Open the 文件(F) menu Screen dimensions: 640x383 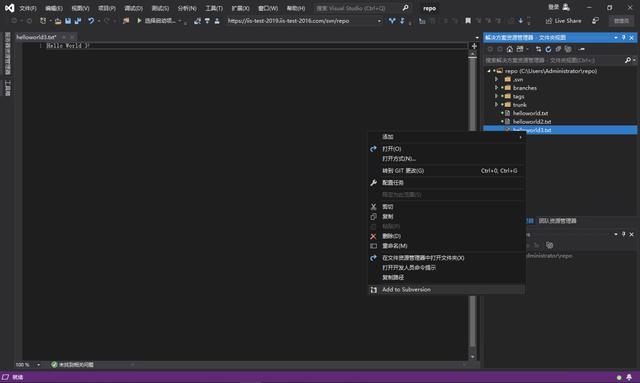[28, 8]
